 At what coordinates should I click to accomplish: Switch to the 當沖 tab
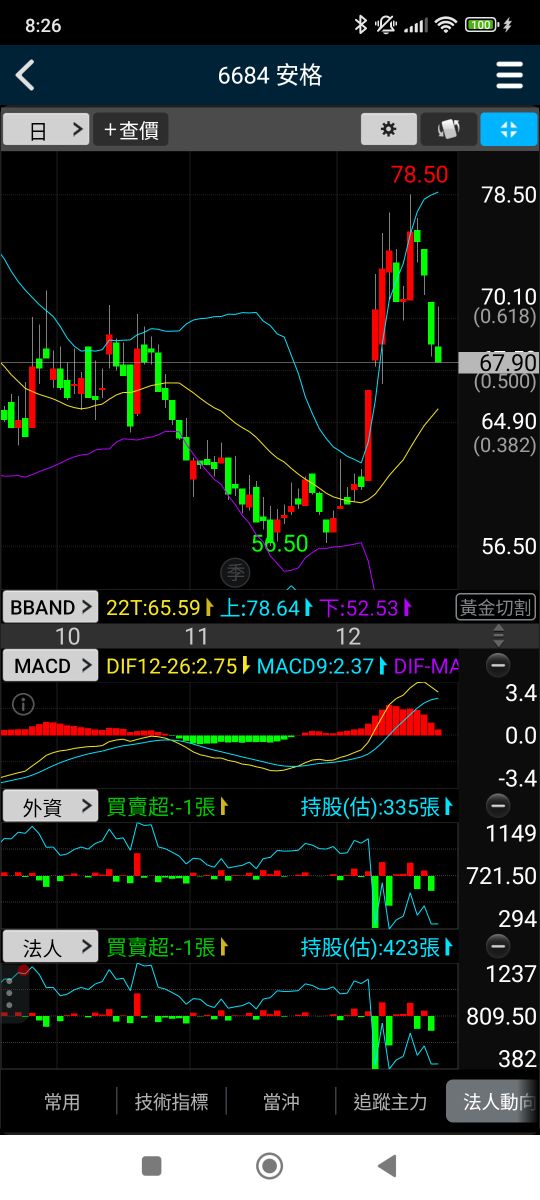point(281,1102)
